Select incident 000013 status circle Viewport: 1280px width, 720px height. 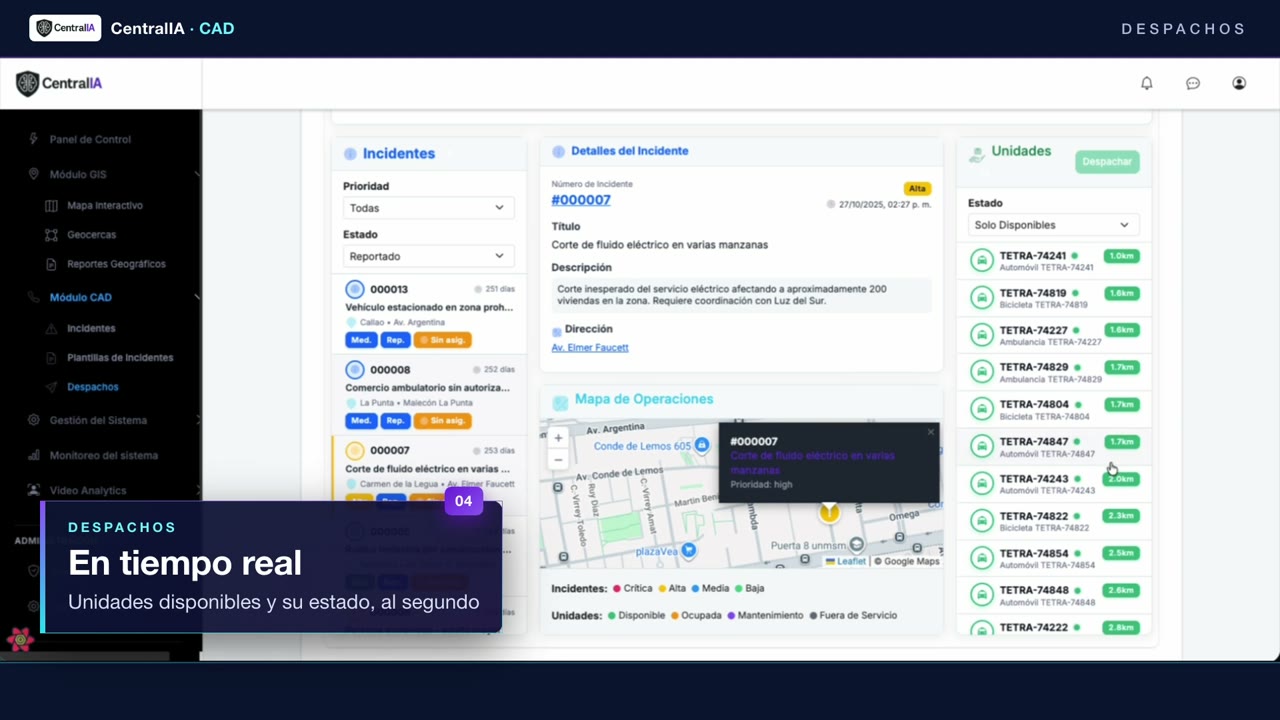354,289
